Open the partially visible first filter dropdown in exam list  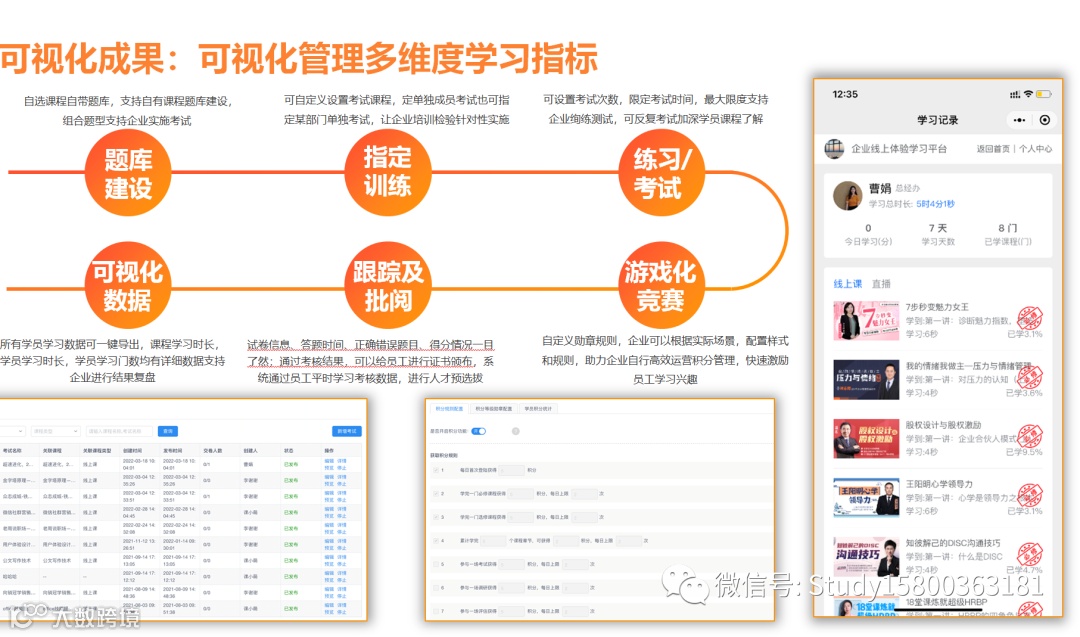coord(12,431)
